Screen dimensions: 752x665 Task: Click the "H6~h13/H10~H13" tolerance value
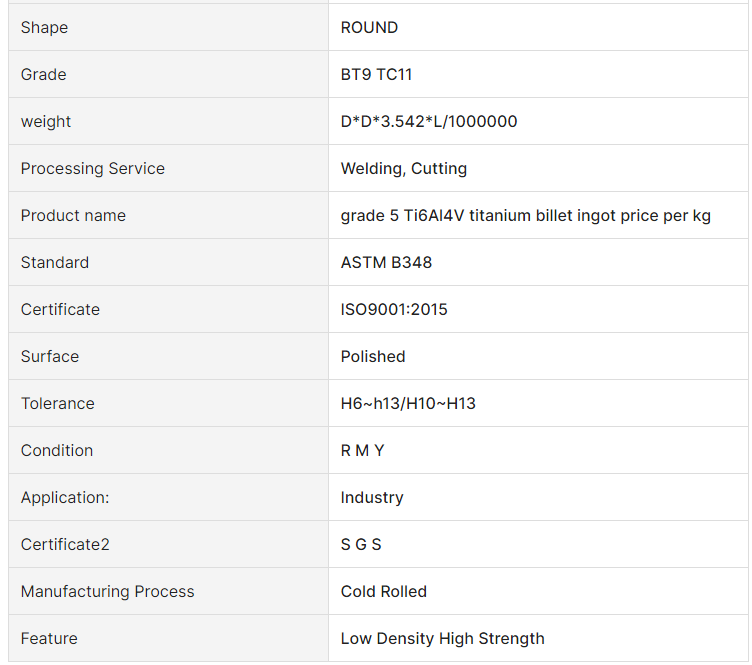pos(408,404)
